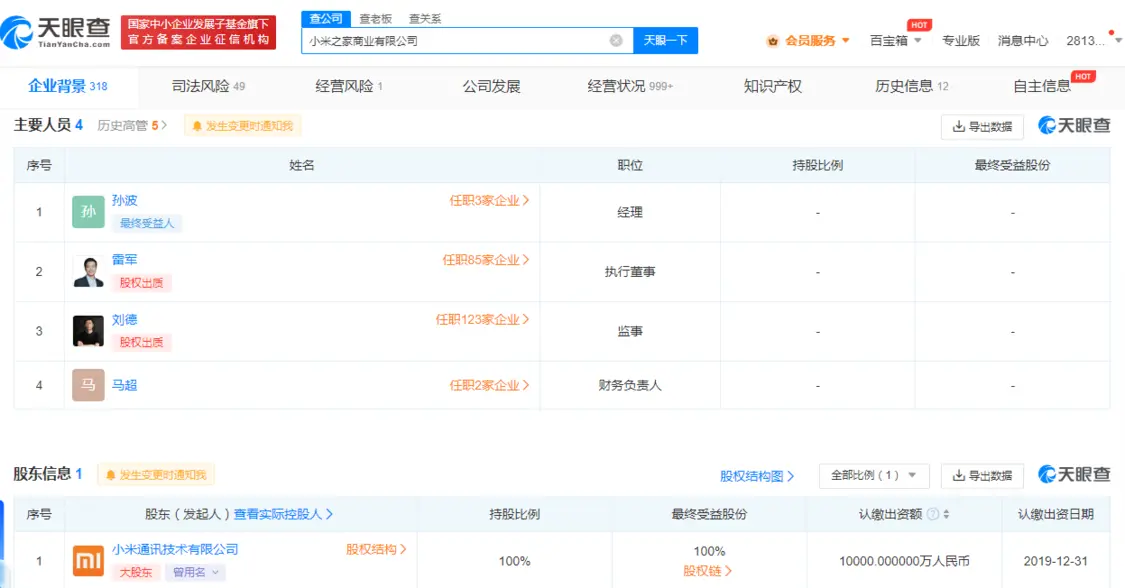The image size is (1125, 588).
Task: Open 雷军's profile photo
Action: pyautogui.click(x=88, y=272)
